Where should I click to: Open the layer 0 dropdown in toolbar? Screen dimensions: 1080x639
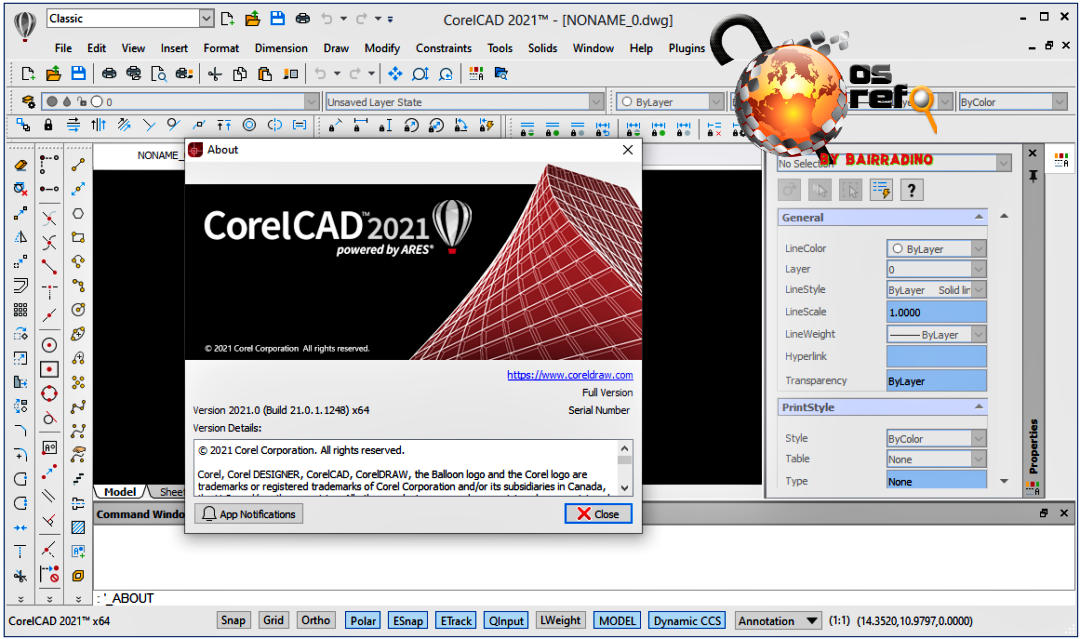[311, 102]
